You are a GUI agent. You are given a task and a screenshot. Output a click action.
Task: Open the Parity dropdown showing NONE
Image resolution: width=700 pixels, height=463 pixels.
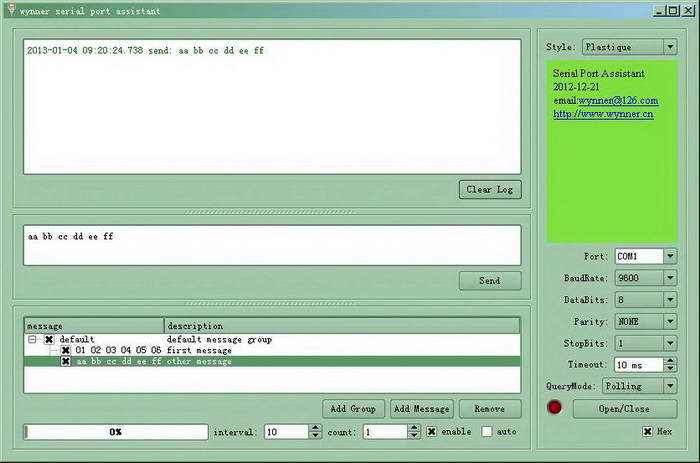click(646, 321)
